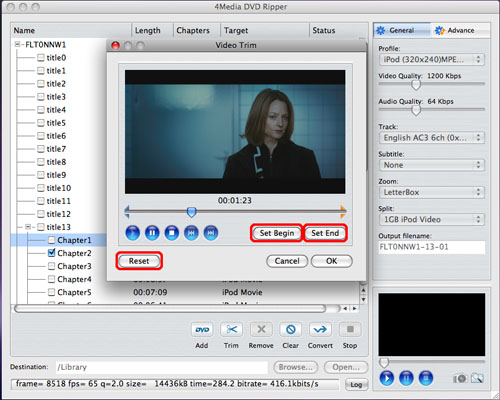
Task: Switch to the General tab
Action: click(402, 30)
